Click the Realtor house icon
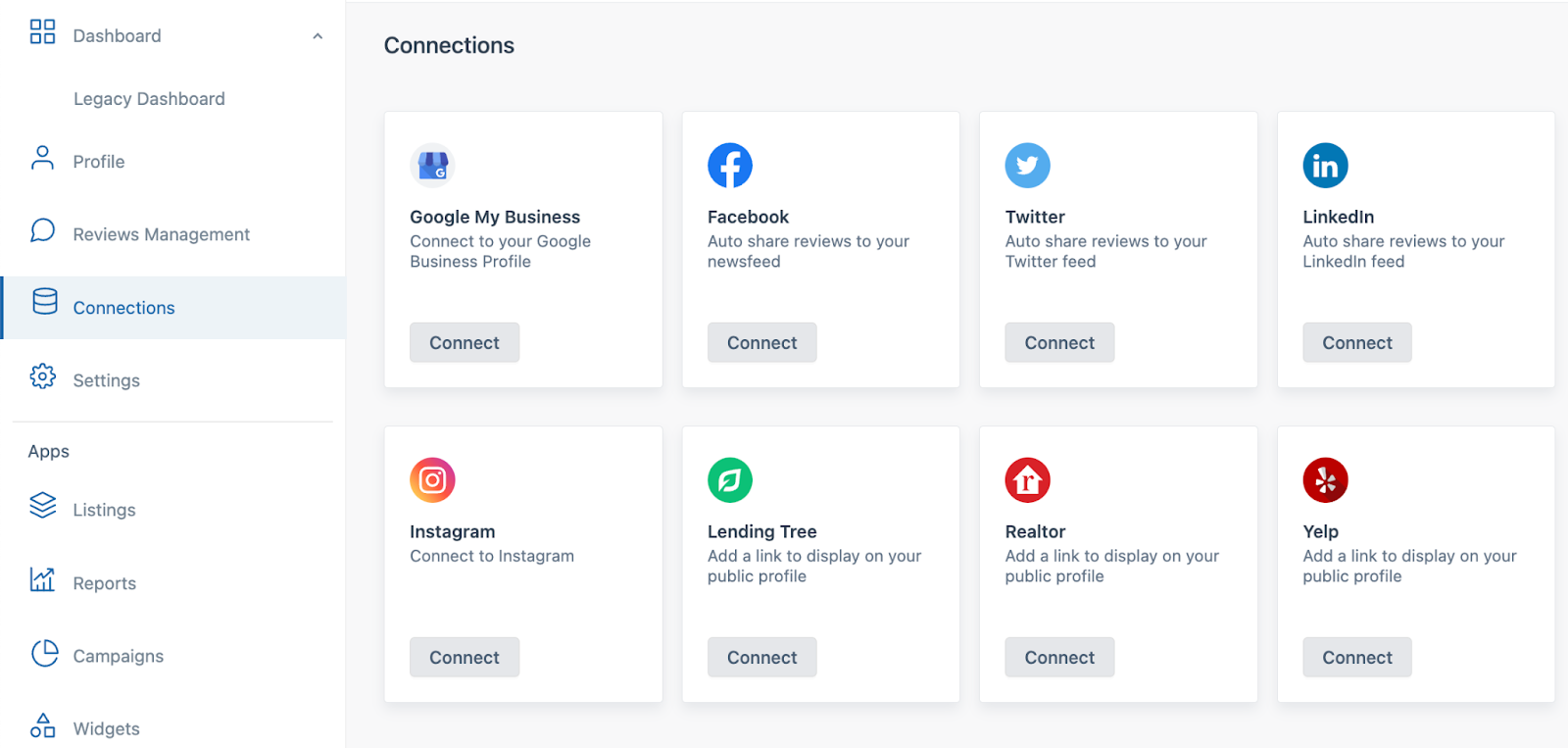 coord(1027,480)
